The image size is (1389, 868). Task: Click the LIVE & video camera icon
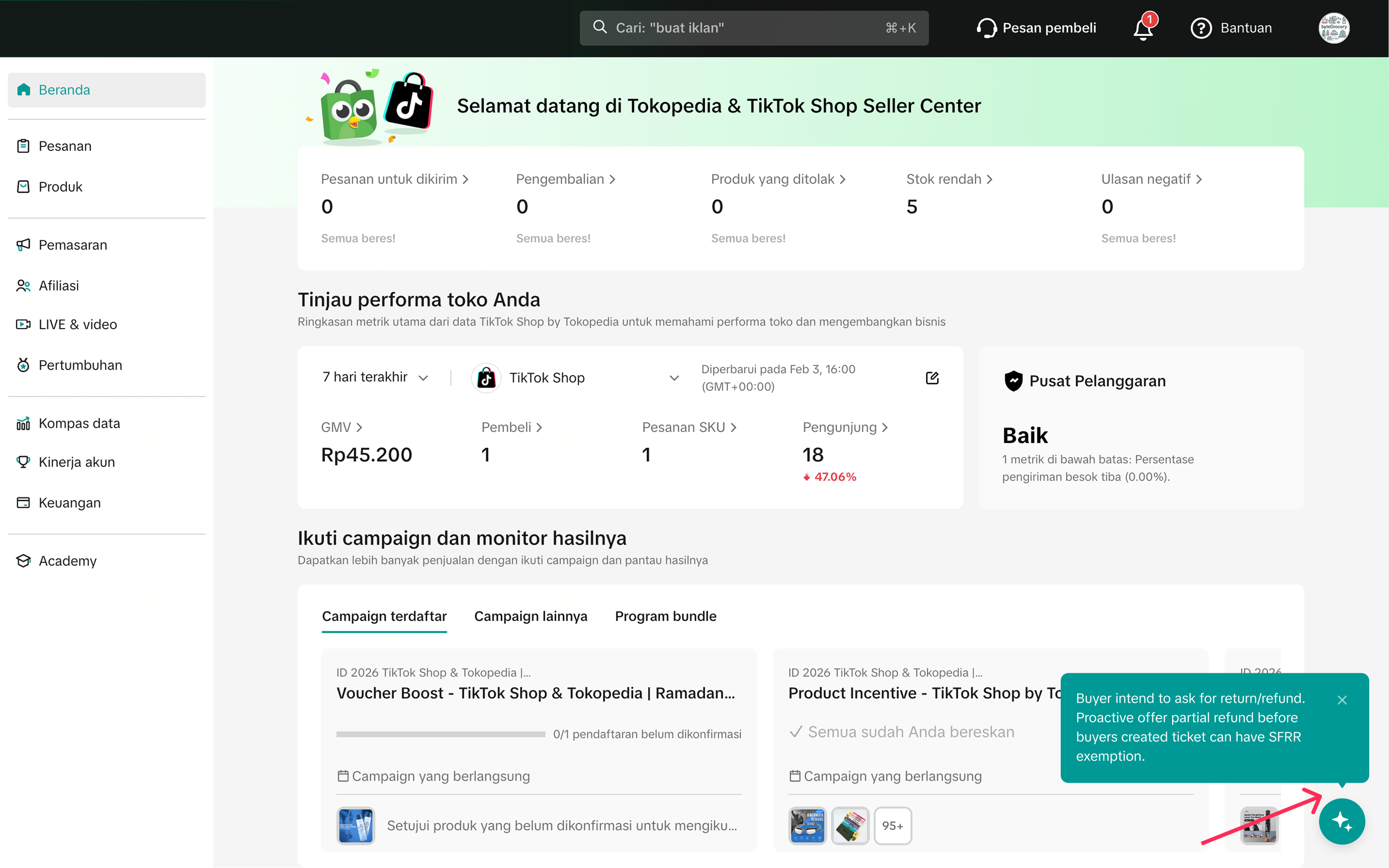(24, 324)
